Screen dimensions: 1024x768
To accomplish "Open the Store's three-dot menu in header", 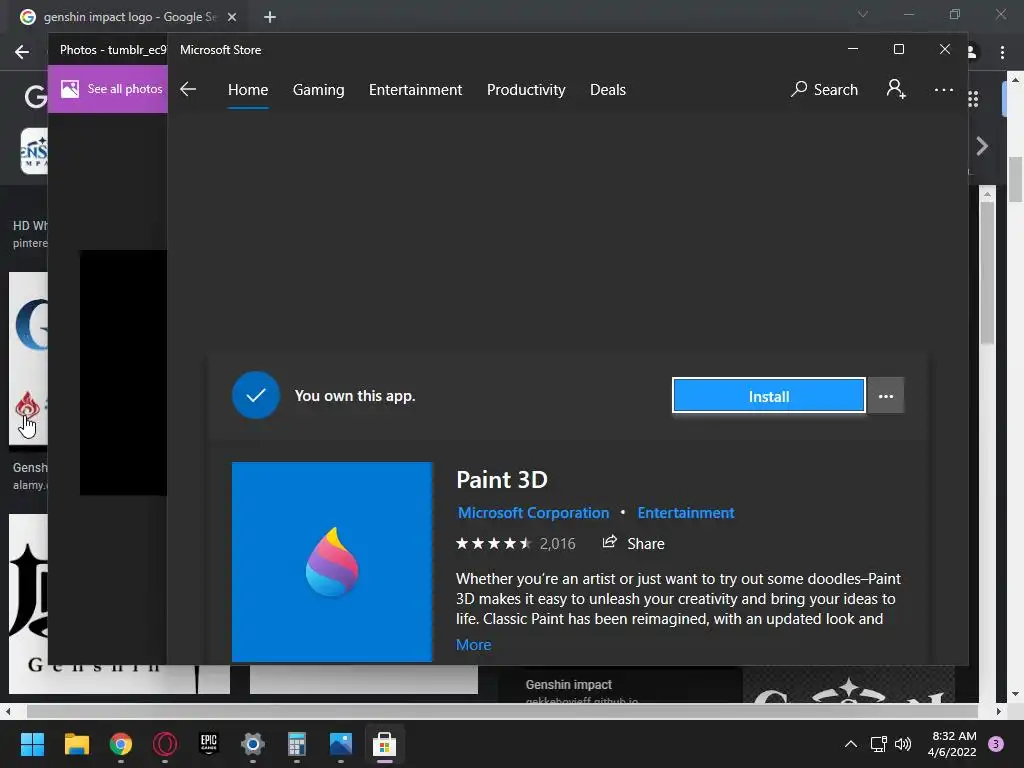I will [943, 90].
